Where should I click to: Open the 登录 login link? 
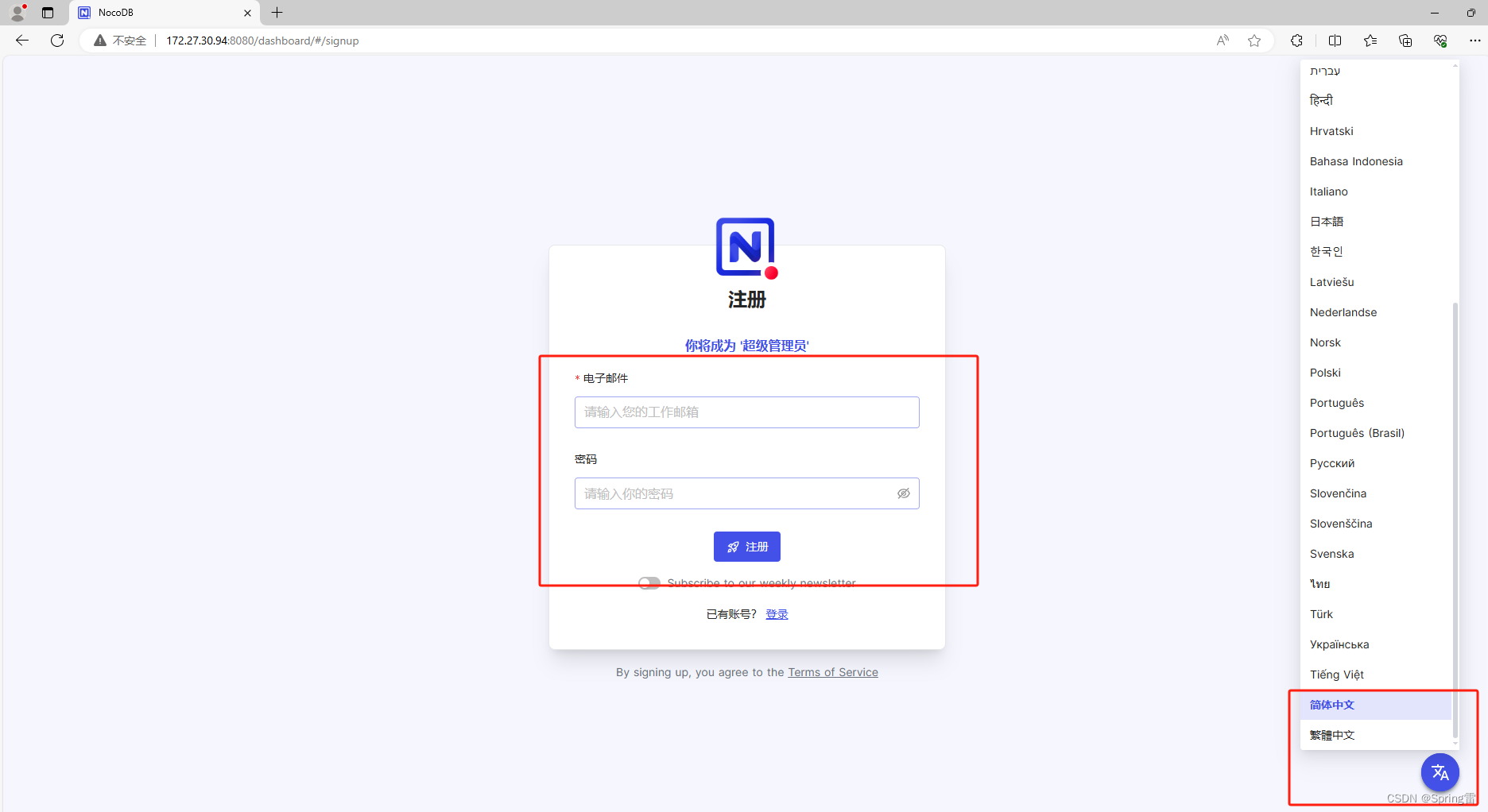777,614
